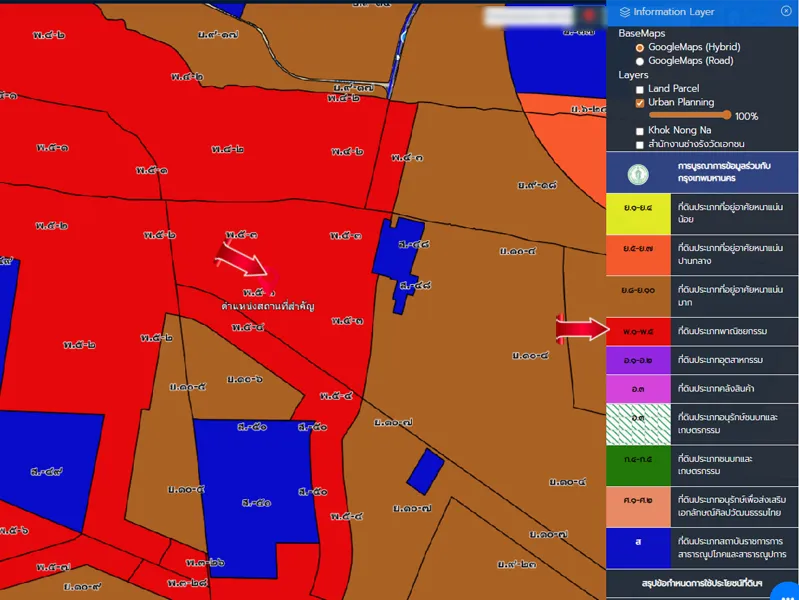Screen dimensions: 800x600
Task: Switch basemap to GoogleMaps (Road)
Action: [640, 61]
